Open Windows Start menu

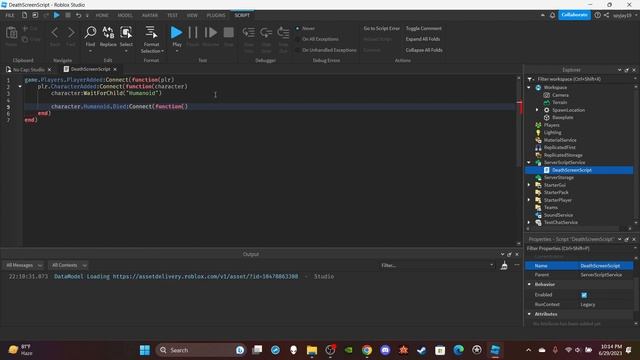[x=144, y=350]
